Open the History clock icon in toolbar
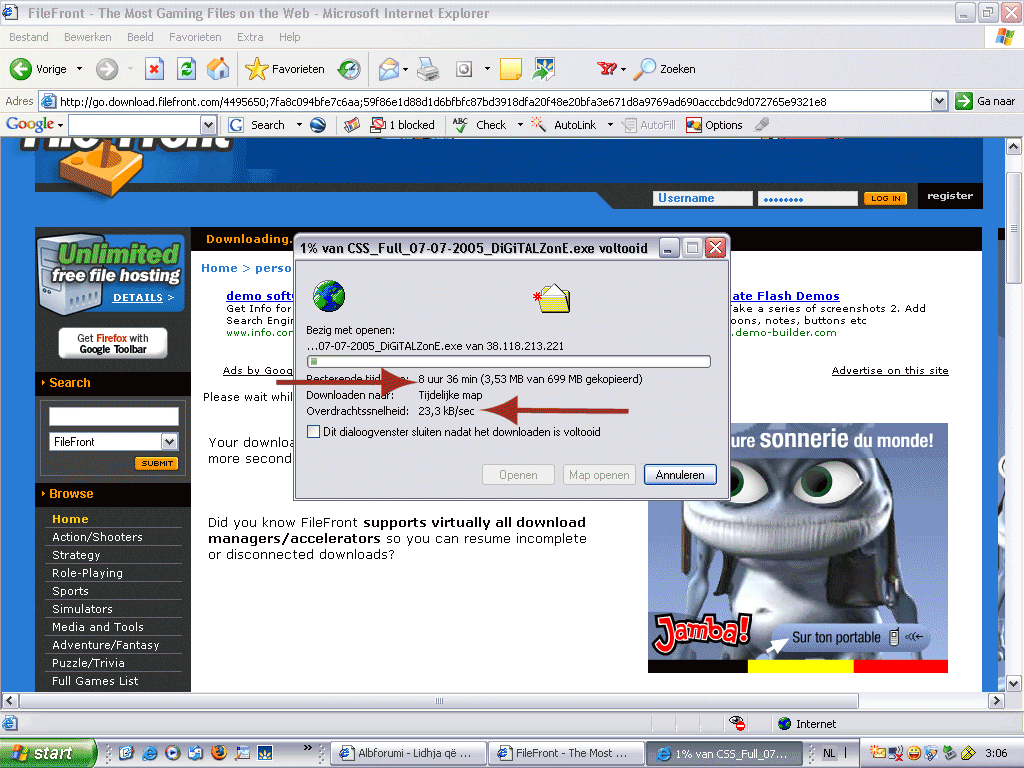Viewport: 1024px width, 768px height. 349,69
